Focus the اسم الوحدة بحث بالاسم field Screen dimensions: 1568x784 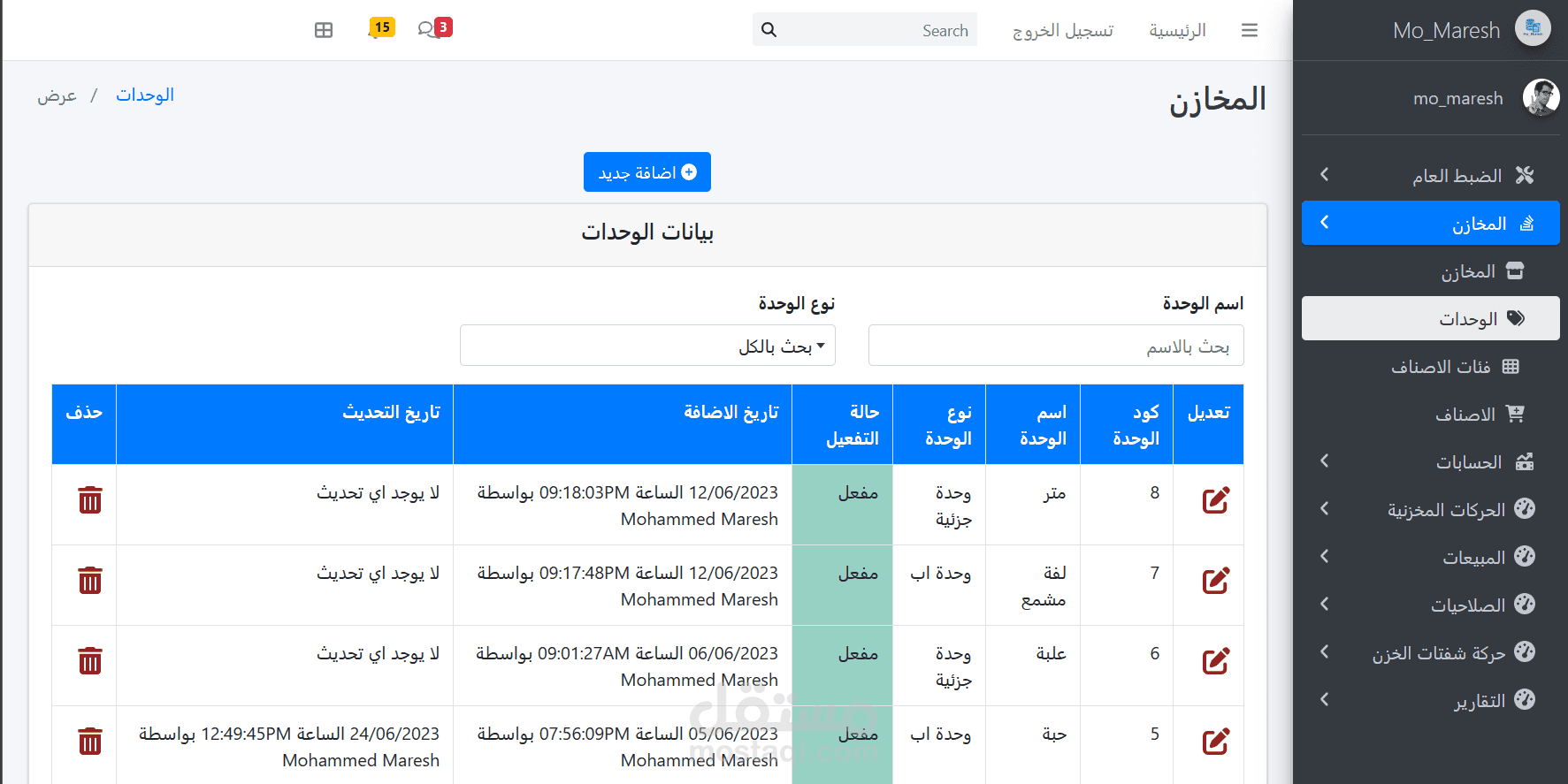pyautogui.click(x=1056, y=346)
